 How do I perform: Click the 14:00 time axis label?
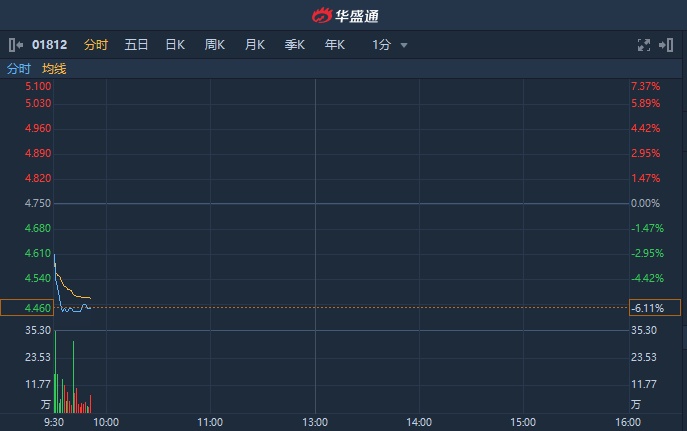pyautogui.click(x=419, y=422)
